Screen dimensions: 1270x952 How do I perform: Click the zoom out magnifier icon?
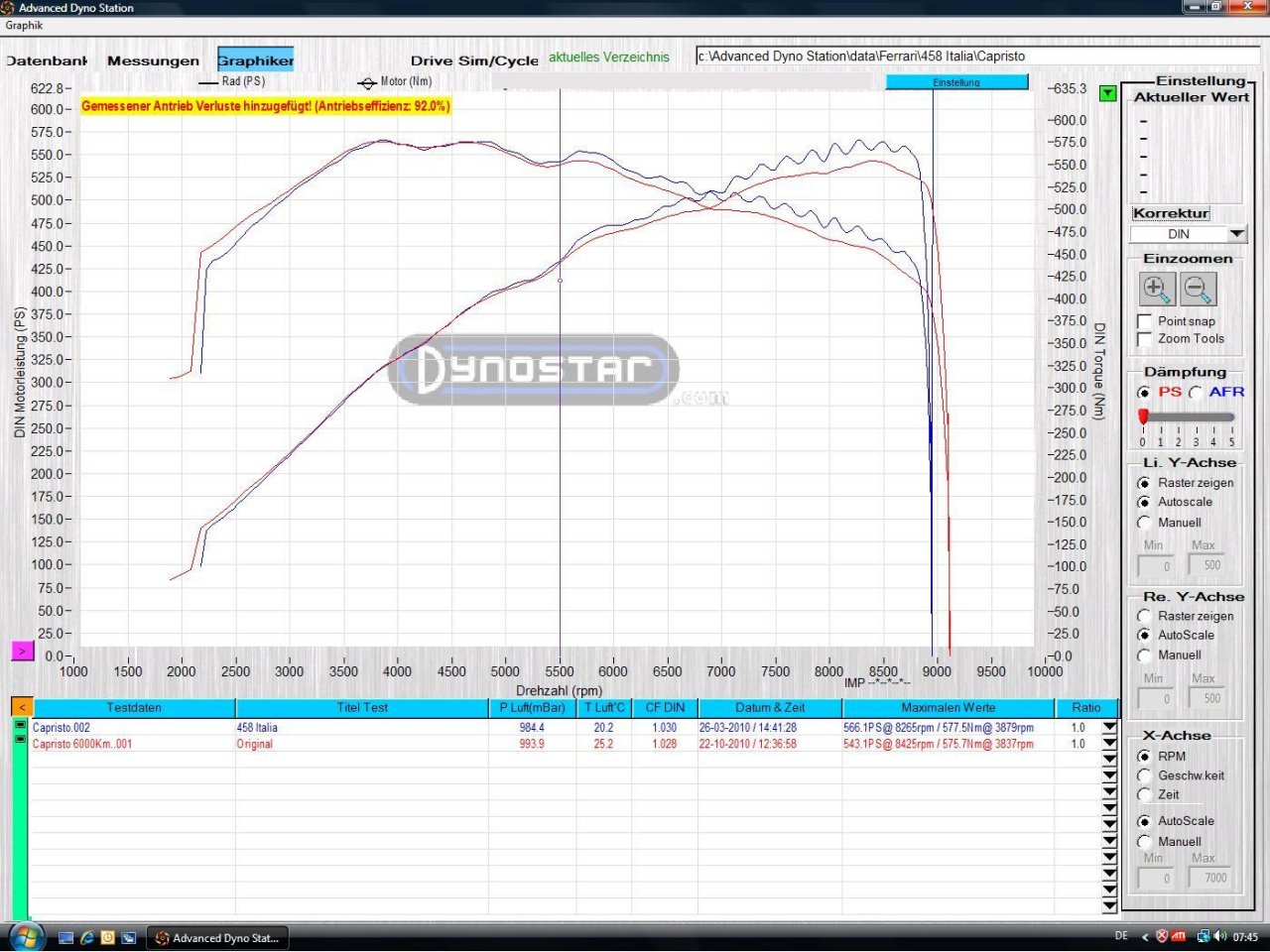pos(1198,289)
